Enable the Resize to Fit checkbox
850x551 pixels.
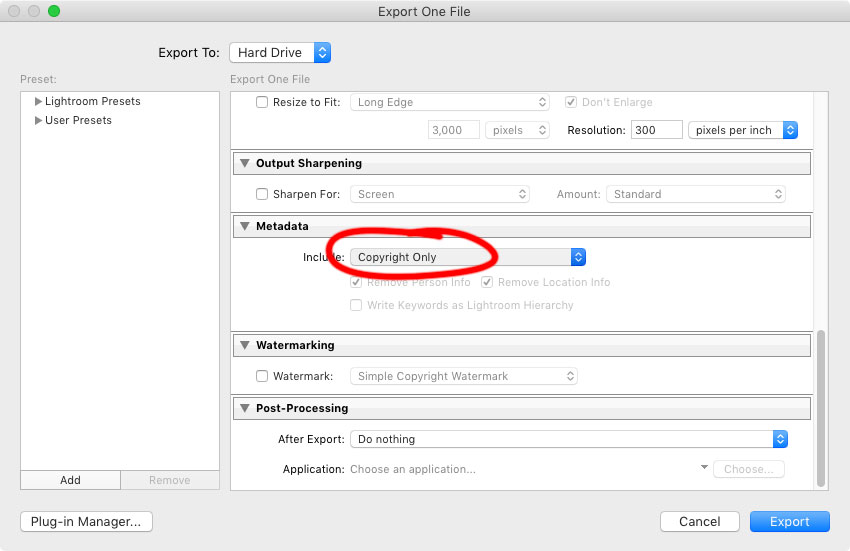click(x=262, y=102)
